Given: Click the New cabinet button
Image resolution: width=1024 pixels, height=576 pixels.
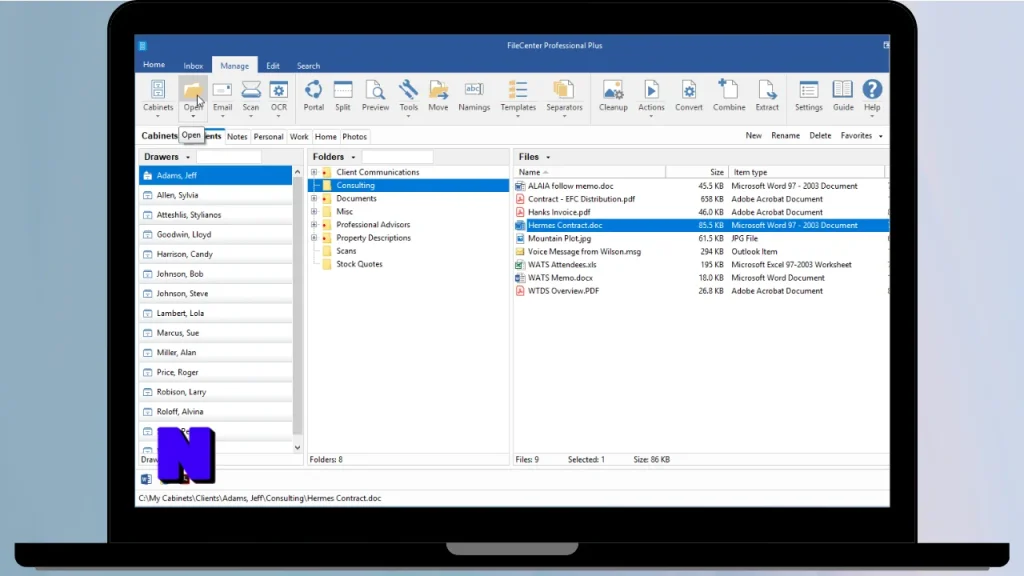Looking at the screenshot, I should click(754, 136).
